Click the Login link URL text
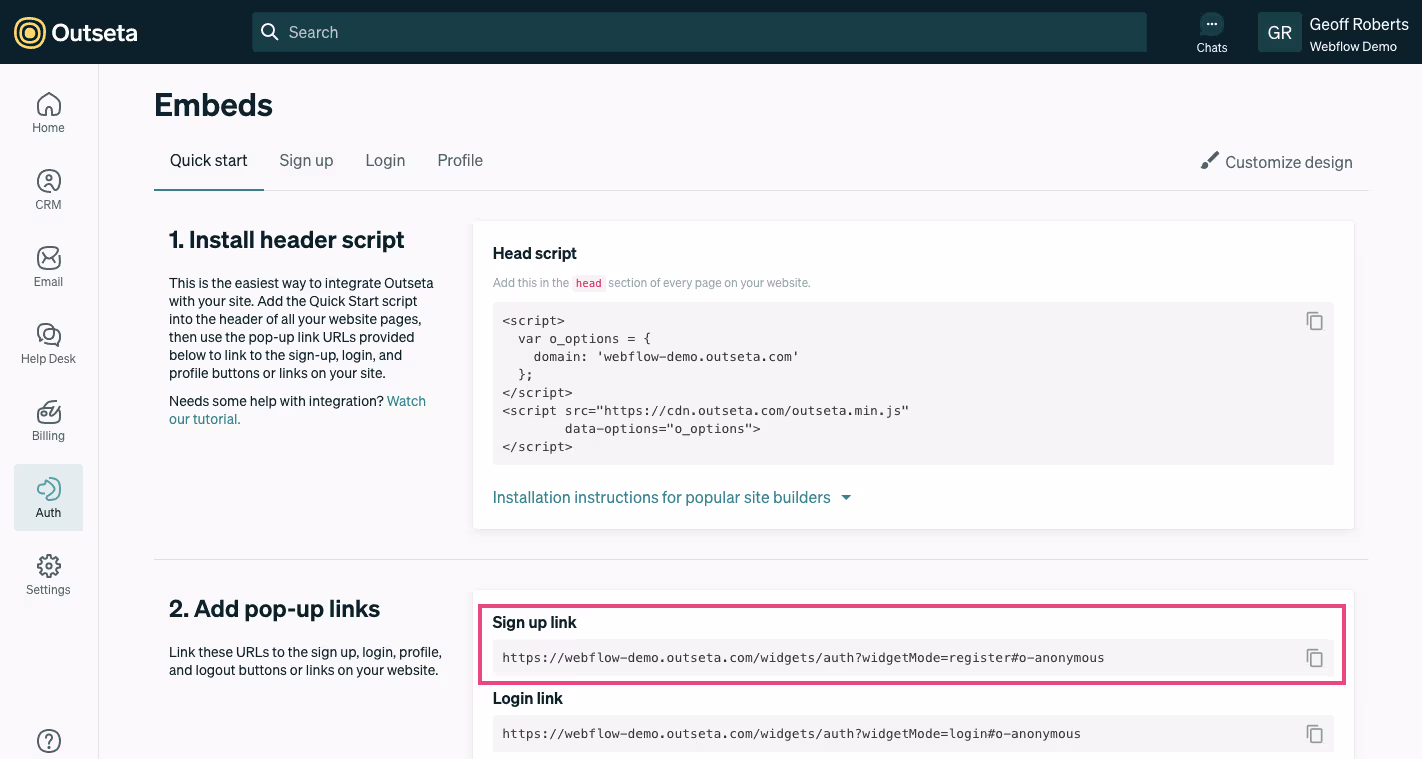The image size is (1422, 759). (791, 734)
